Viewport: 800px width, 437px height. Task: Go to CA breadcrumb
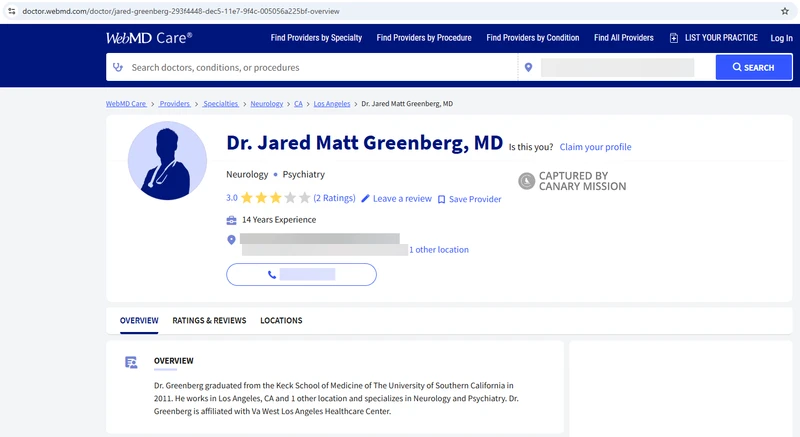tap(298, 104)
